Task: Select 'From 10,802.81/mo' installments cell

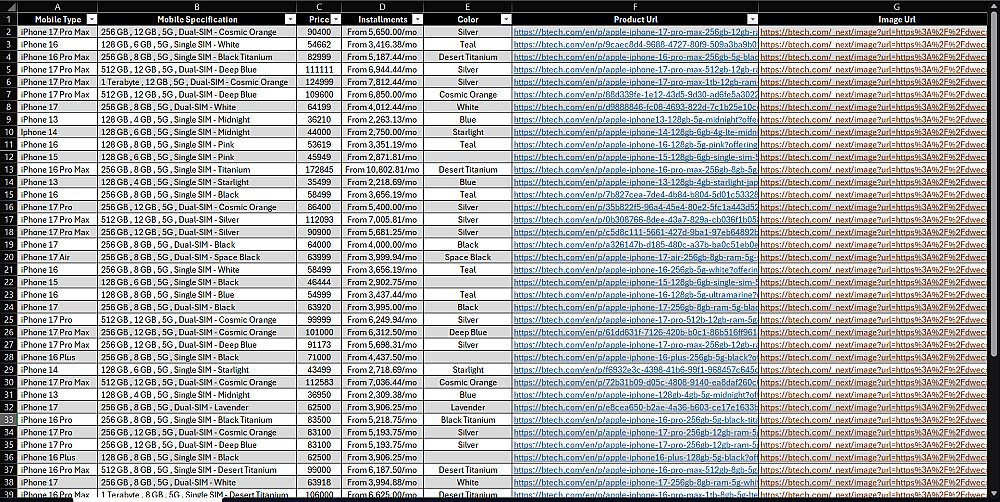Action: [382, 170]
